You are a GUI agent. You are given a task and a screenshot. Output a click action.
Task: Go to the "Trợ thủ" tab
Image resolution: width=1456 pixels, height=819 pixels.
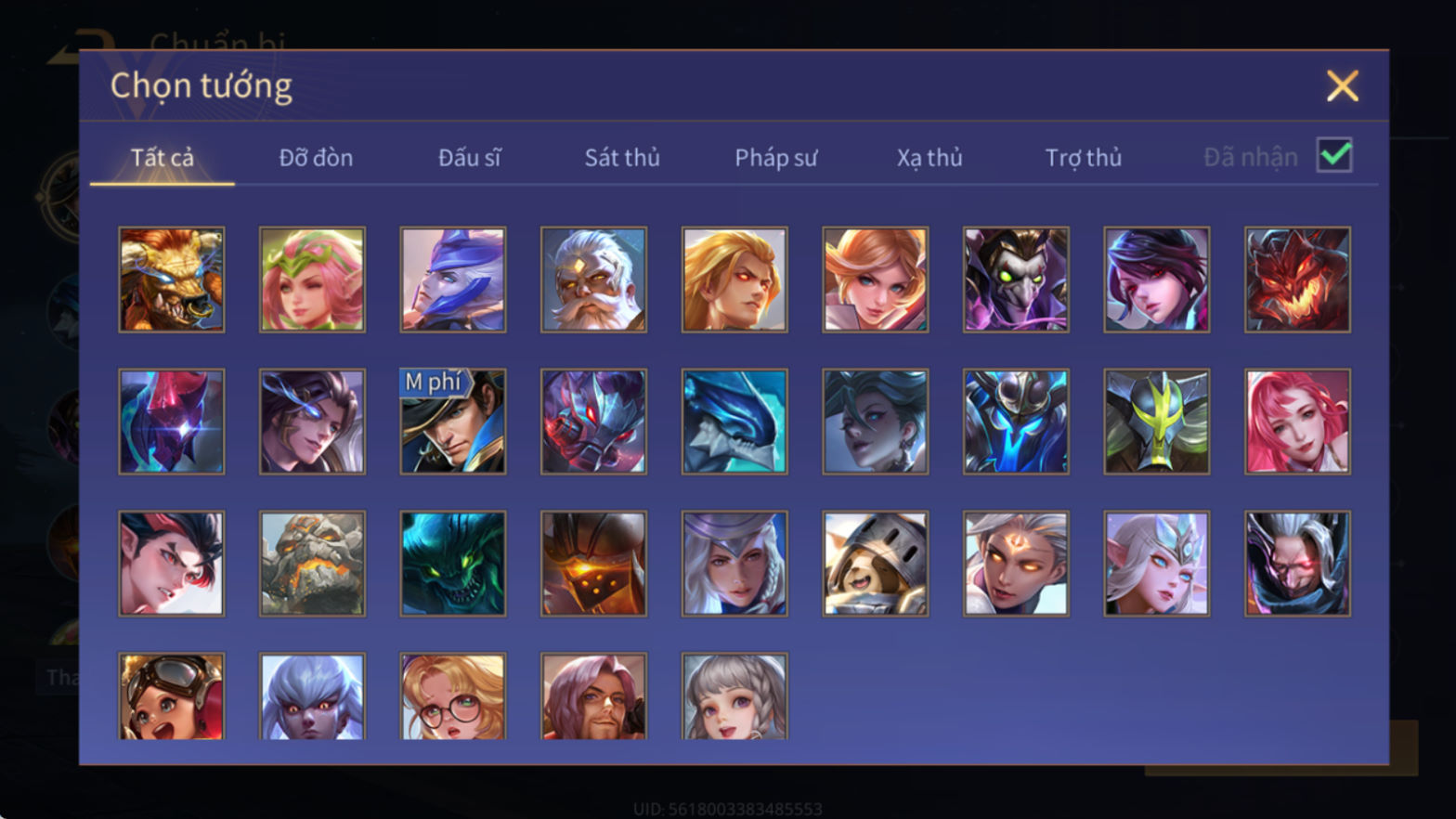click(x=1084, y=158)
